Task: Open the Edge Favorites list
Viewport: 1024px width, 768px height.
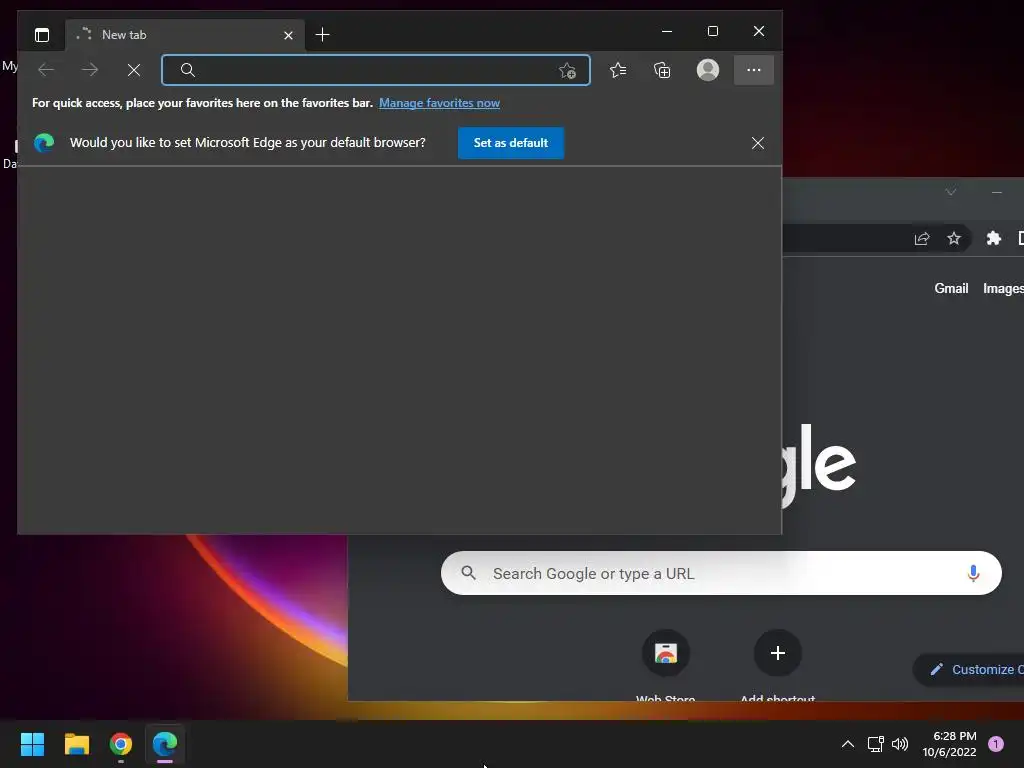Action: 618,70
